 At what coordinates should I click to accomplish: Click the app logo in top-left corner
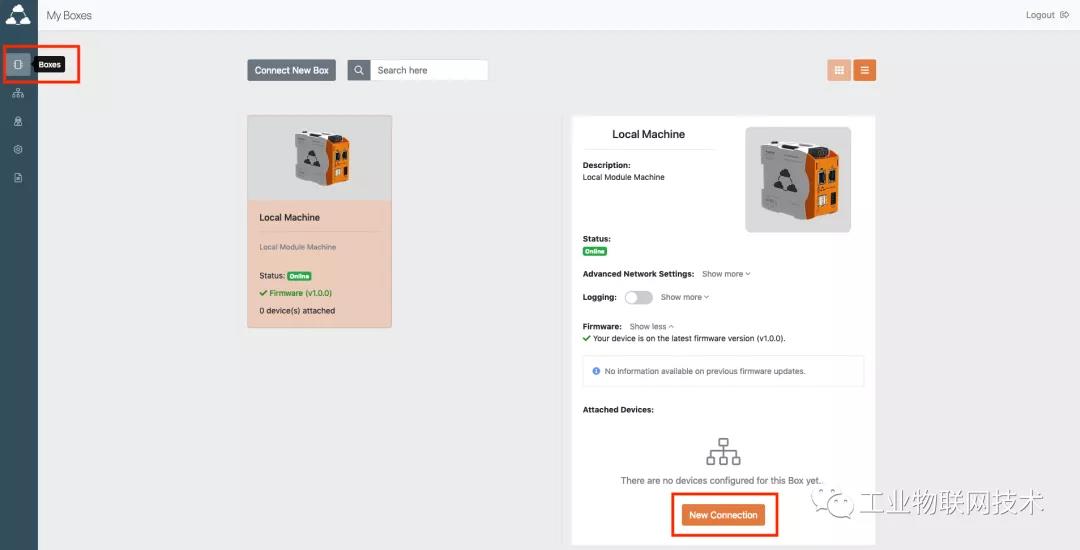(x=18, y=14)
